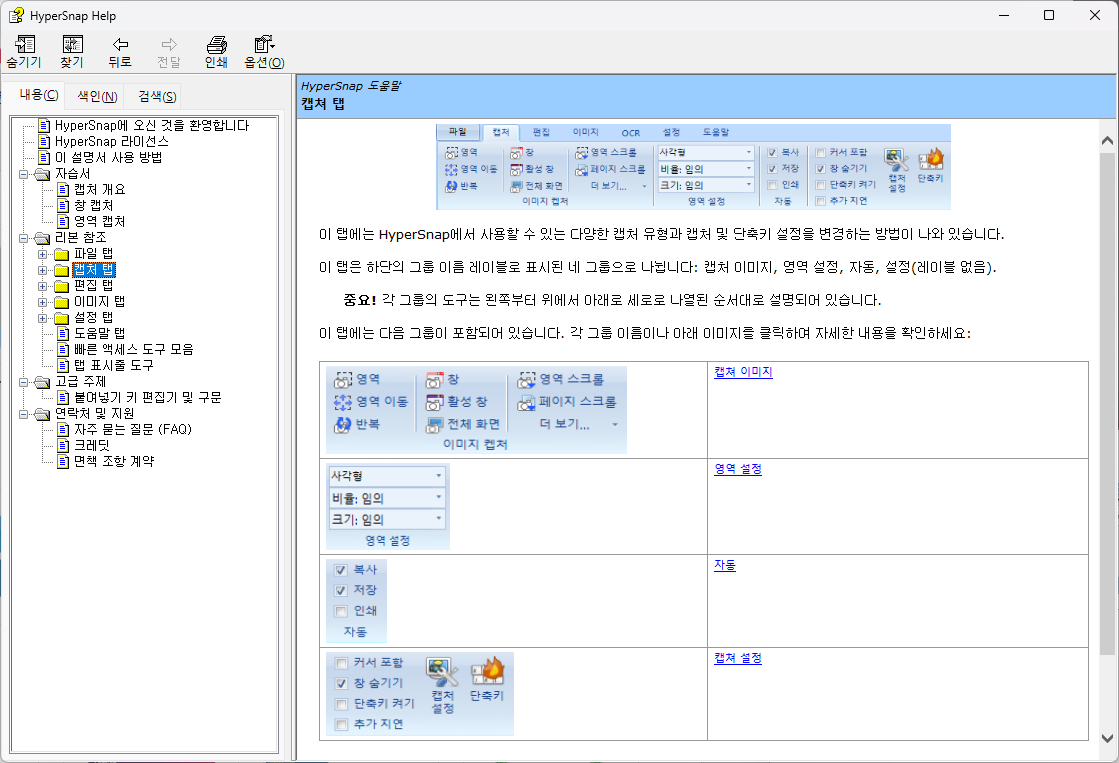Click the 전달 (Forward) arrow icon
Image resolution: width=1119 pixels, height=763 pixels.
click(x=169, y=45)
